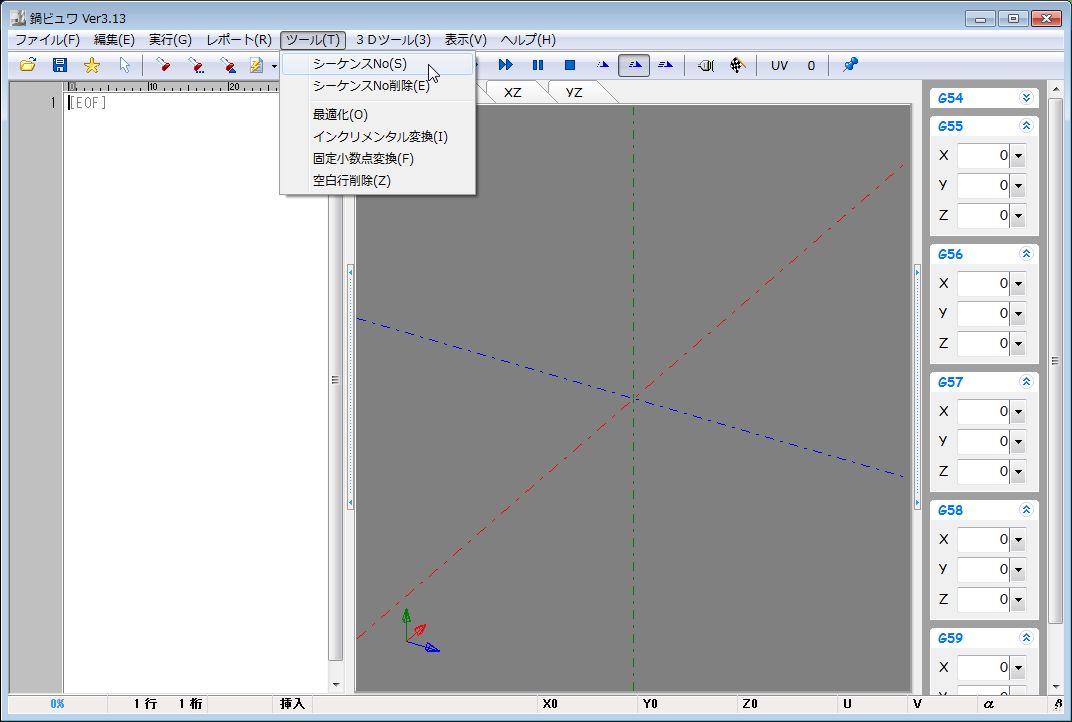The image size is (1072, 722).
Task: Toggle the highlighted medium speed button
Action: [x=634, y=65]
